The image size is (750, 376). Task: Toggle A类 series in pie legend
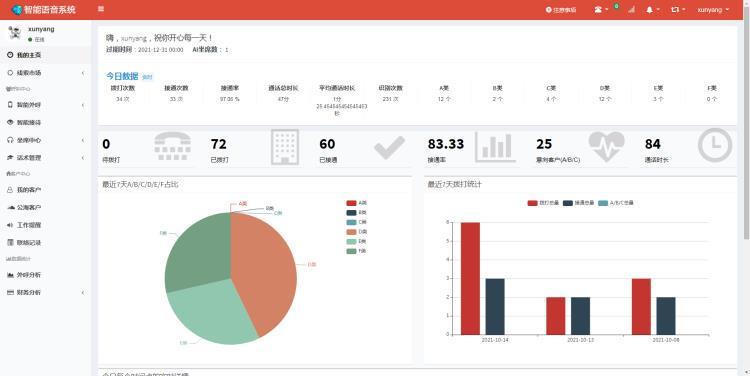pos(356,203)
